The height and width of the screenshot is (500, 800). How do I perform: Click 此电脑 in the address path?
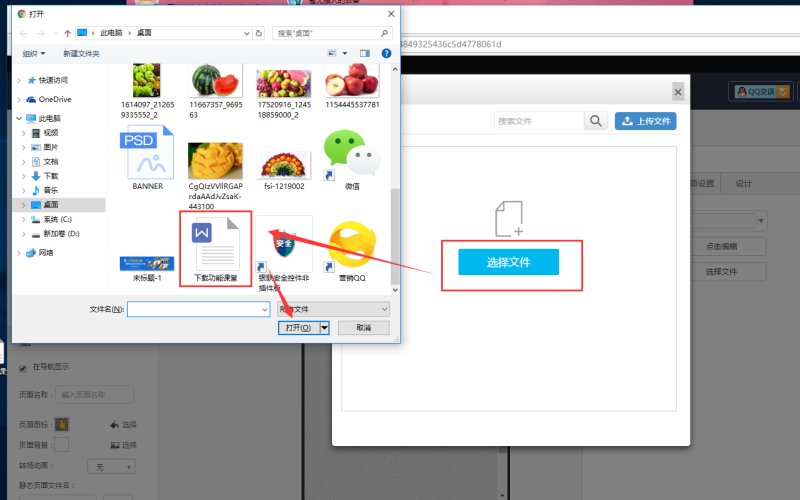(x=111, y=33)
